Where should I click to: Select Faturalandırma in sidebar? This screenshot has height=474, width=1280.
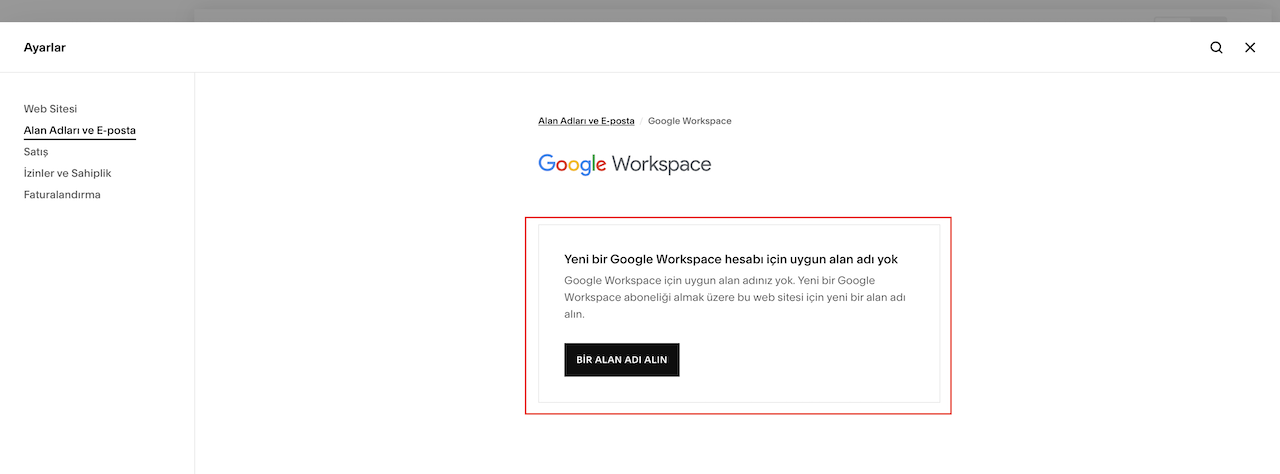tap(62, 195)
